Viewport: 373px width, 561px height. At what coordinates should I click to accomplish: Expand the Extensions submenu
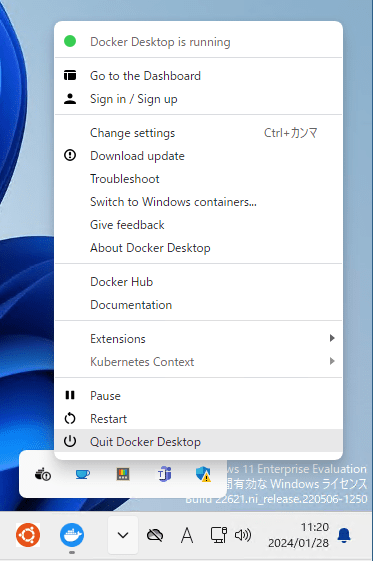[x=198, y=338]
